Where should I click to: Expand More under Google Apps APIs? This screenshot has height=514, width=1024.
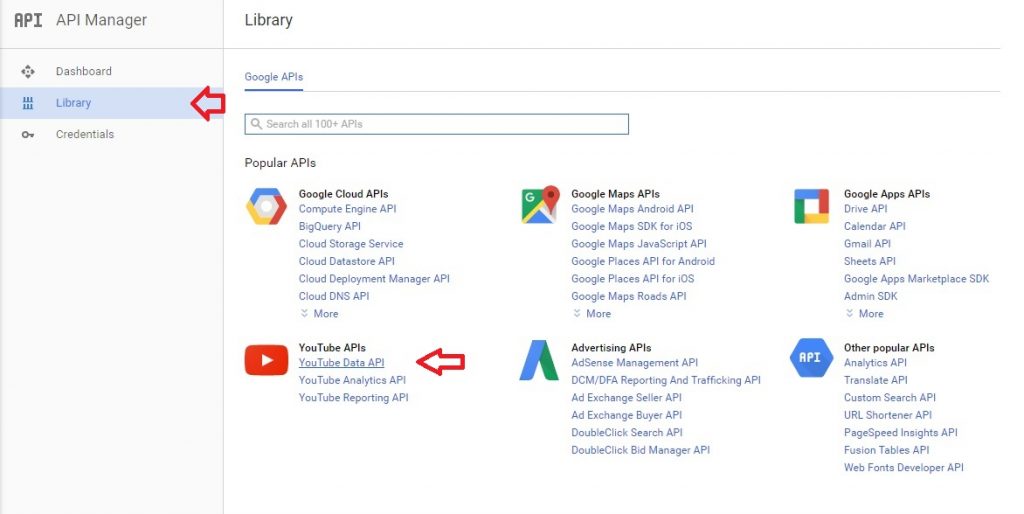click(x=864, y=314)
